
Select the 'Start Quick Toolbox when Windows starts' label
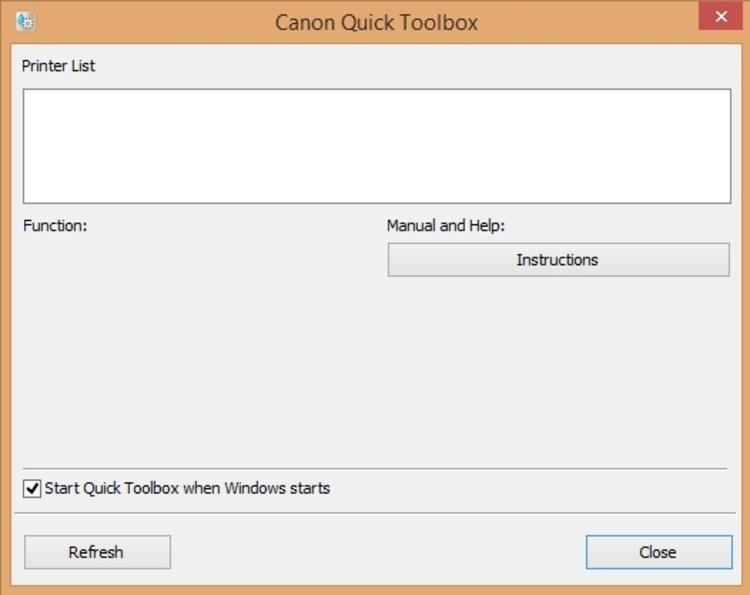click(x=187, y=488)
